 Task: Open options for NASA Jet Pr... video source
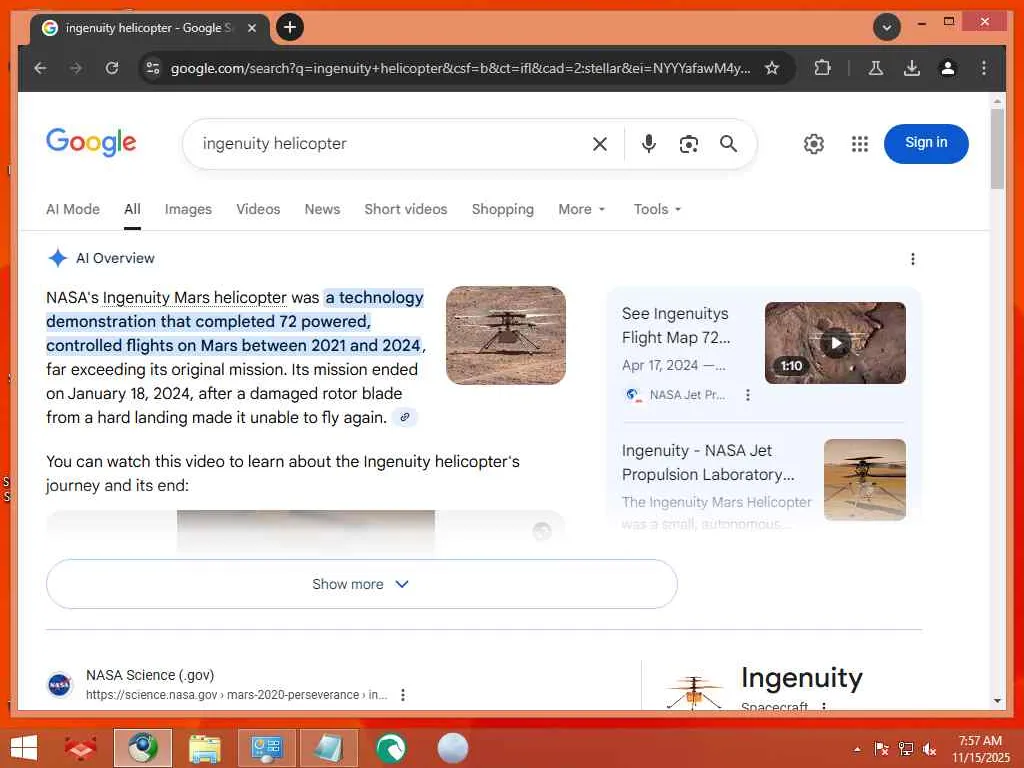[748, 395]
